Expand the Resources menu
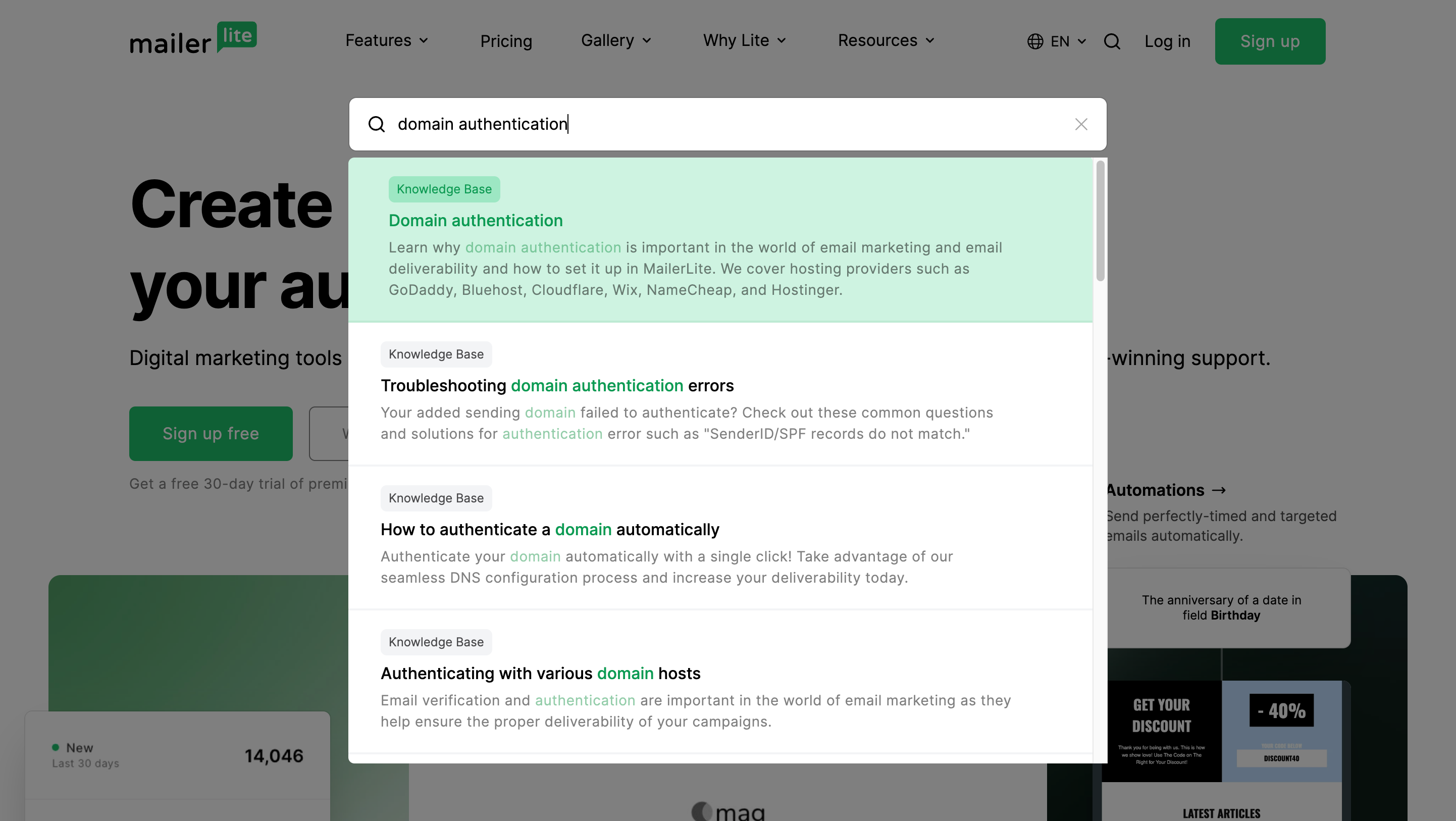 [886, 41]
